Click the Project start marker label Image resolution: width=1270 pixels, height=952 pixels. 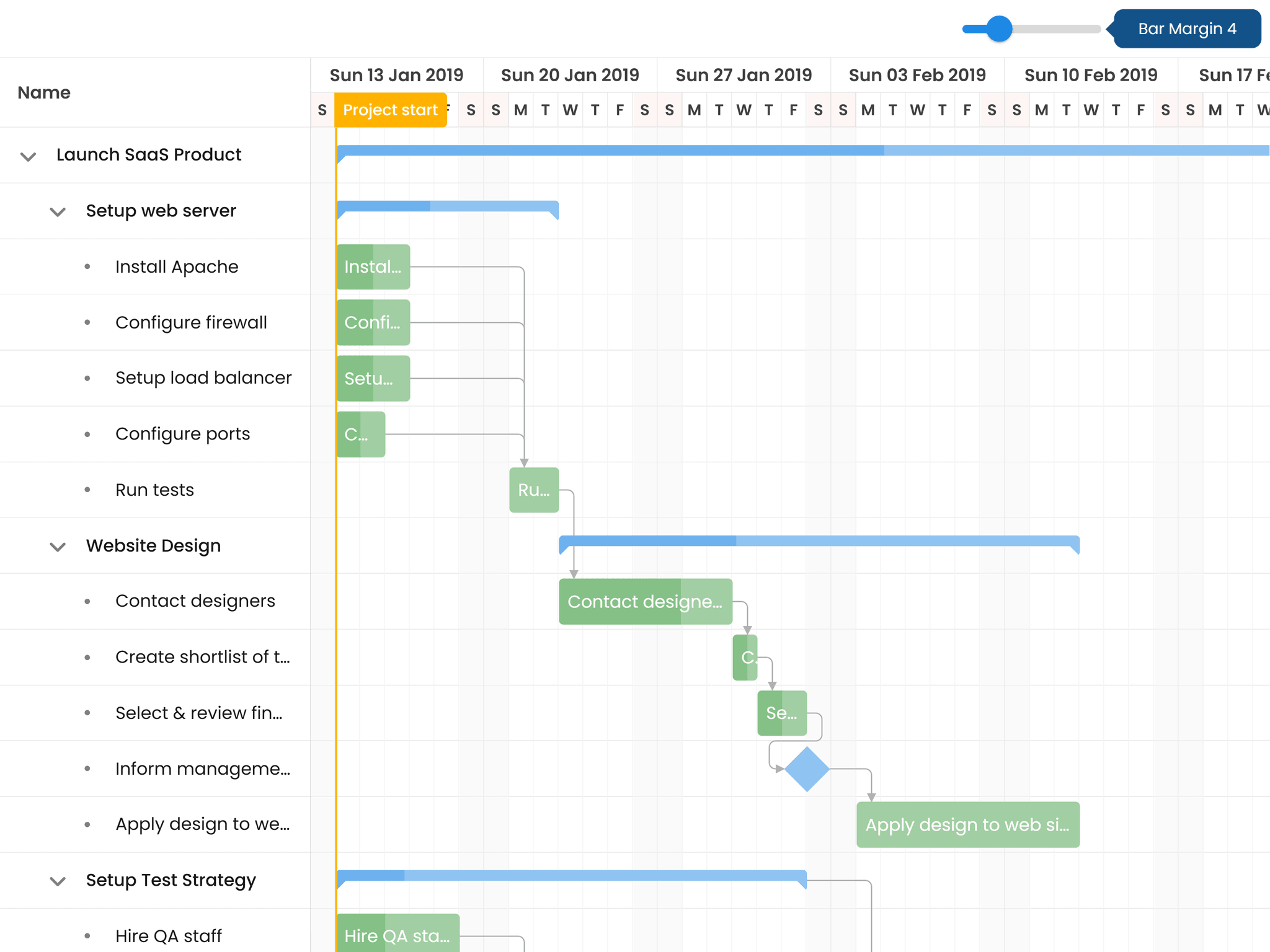click(390, 110)
